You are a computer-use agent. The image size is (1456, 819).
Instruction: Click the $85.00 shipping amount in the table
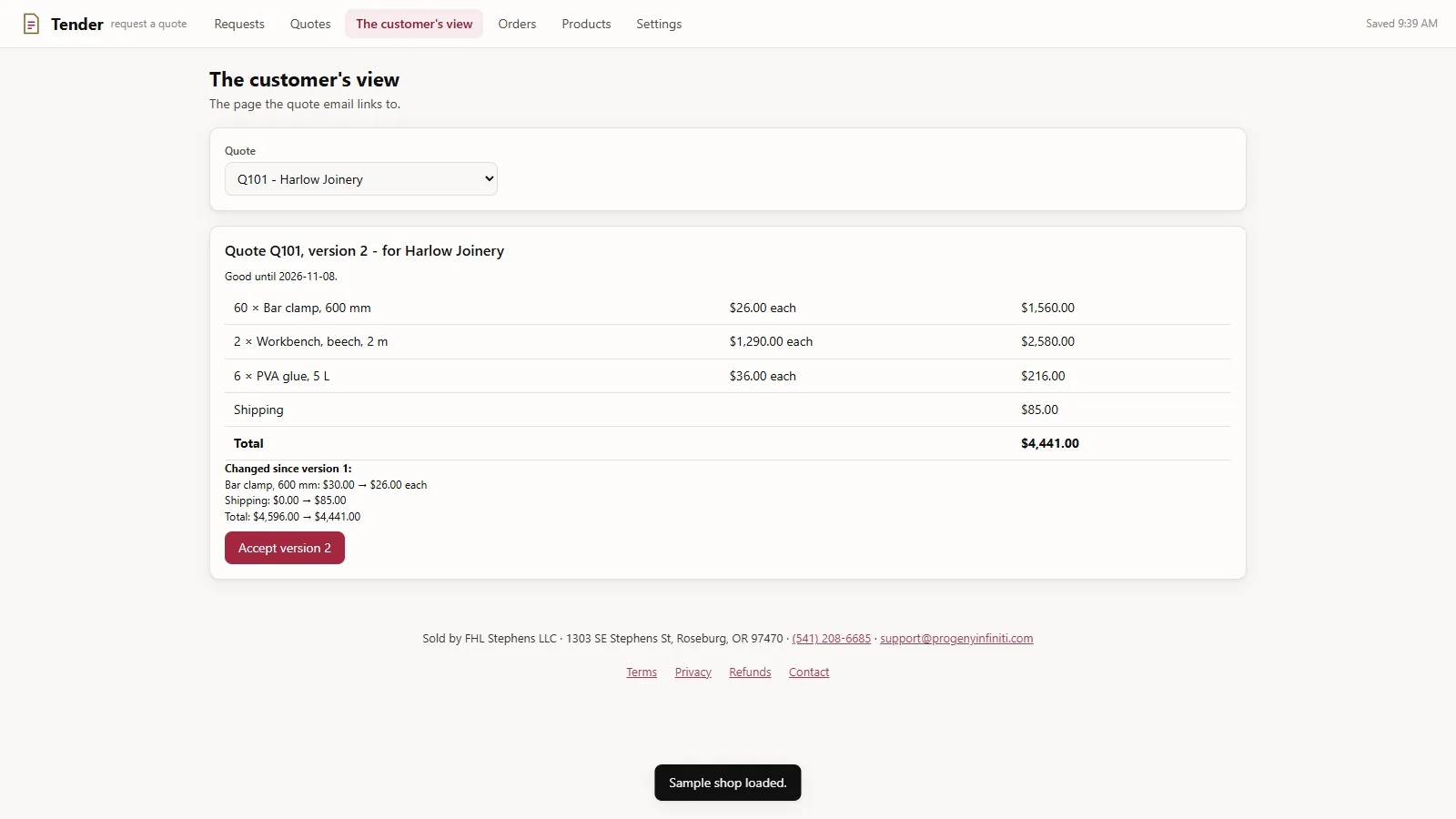coord(1039,409)
